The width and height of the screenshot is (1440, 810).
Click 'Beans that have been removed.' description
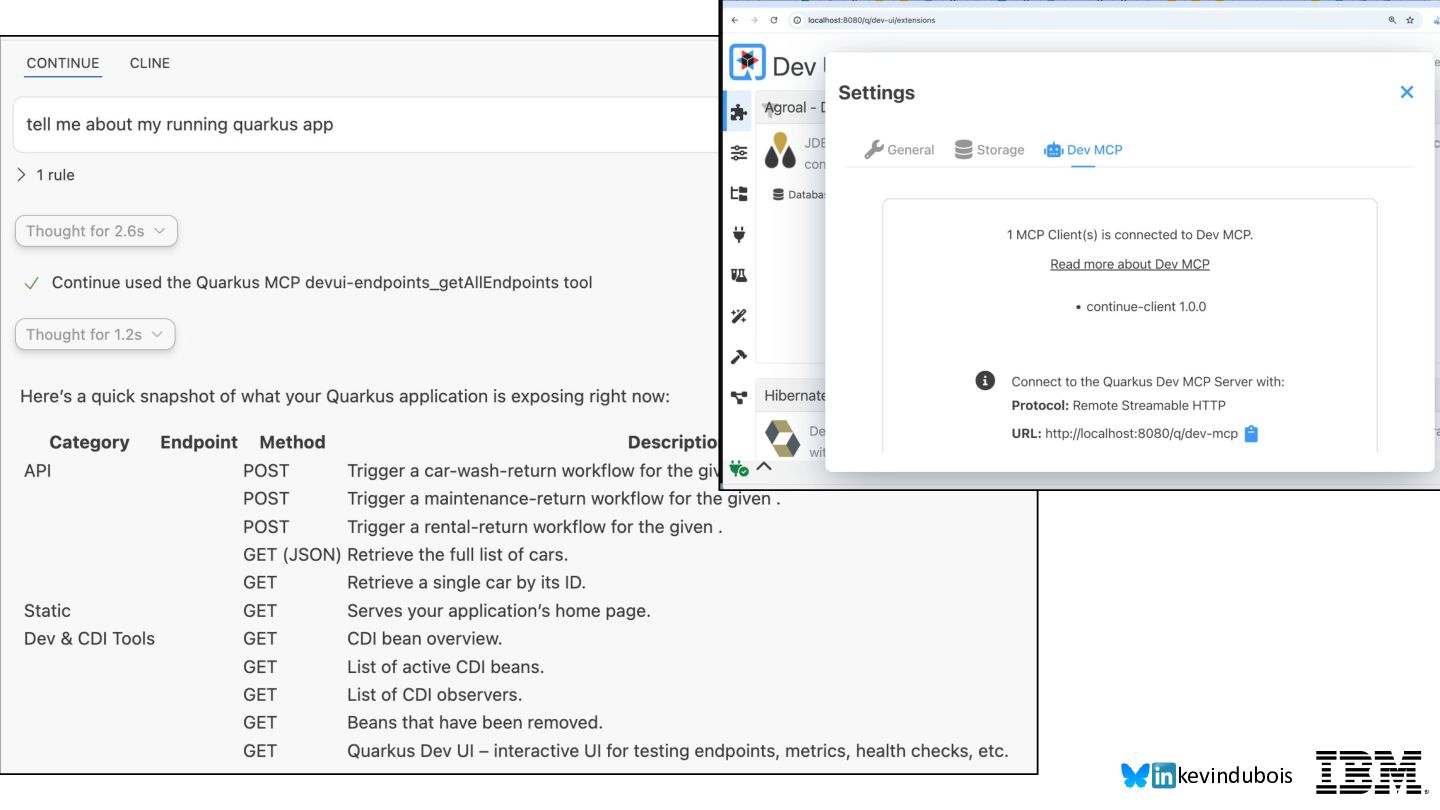(475, 722)
